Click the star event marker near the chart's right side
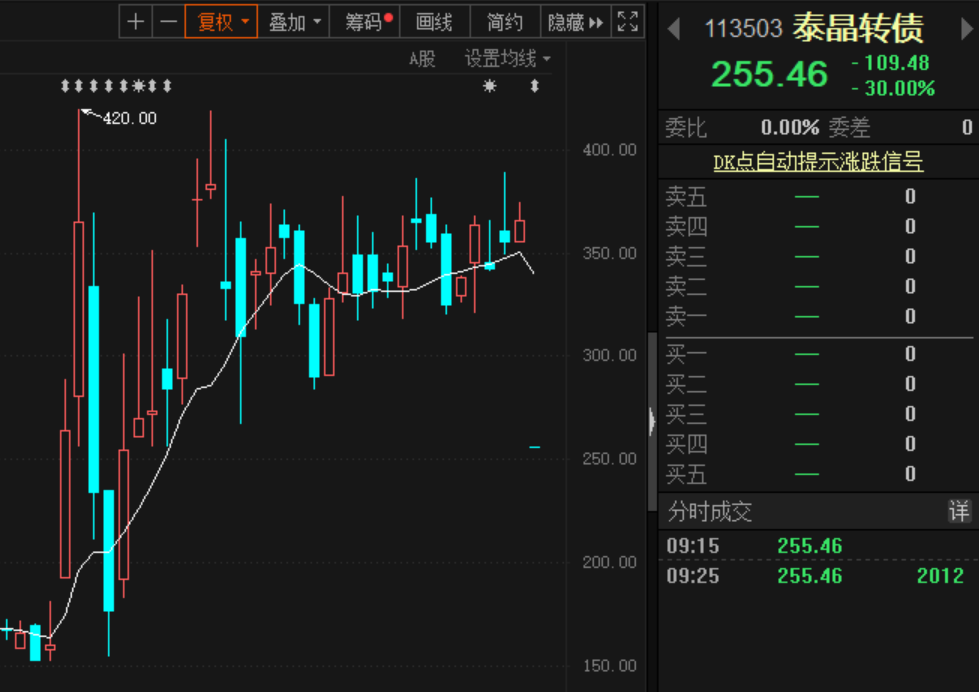 (490, 86)
